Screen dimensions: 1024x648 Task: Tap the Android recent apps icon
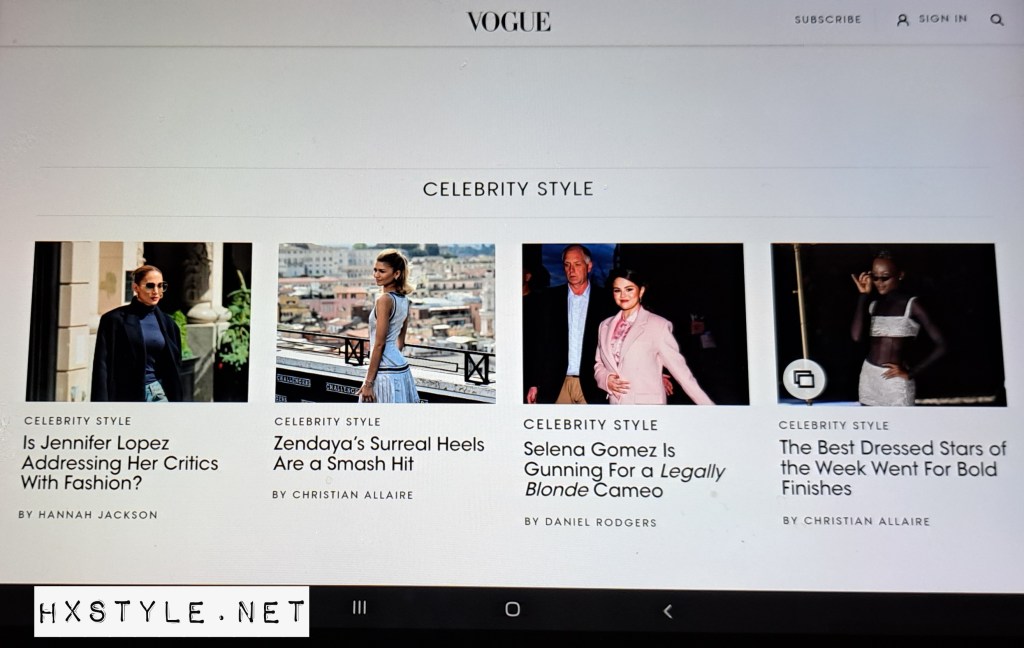click(359, 608)
